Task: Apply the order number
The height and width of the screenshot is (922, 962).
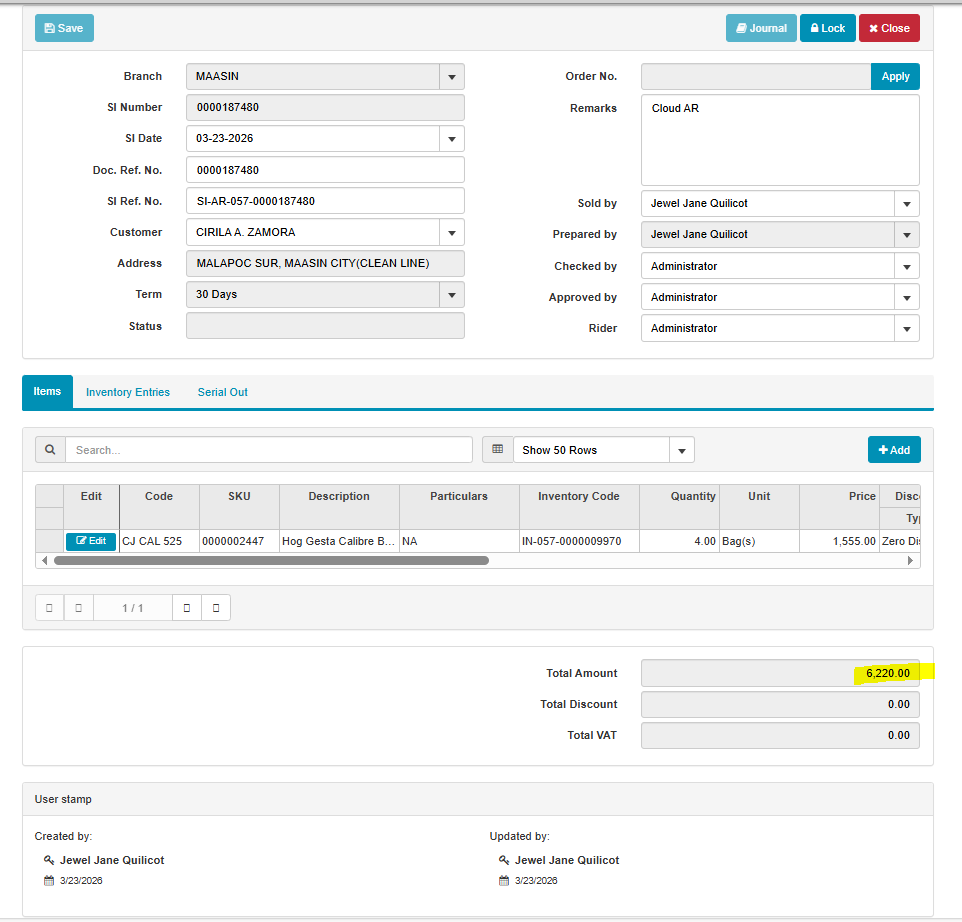Action: 895,77
